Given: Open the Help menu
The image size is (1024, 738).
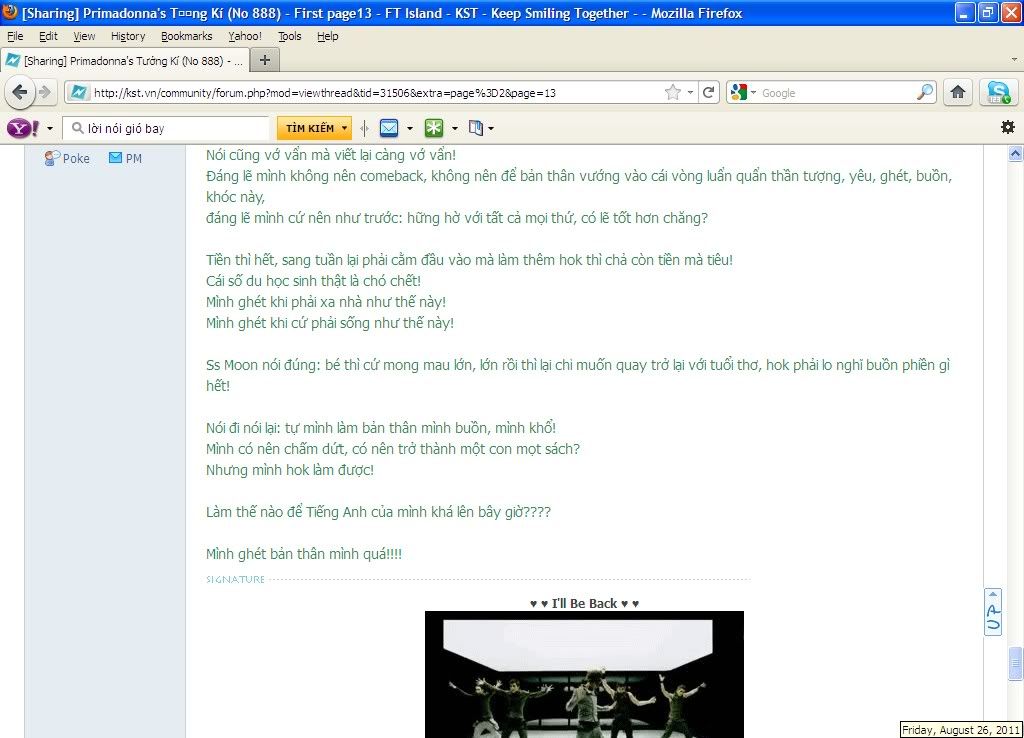Looking at the screenshot, I should 328,36.
